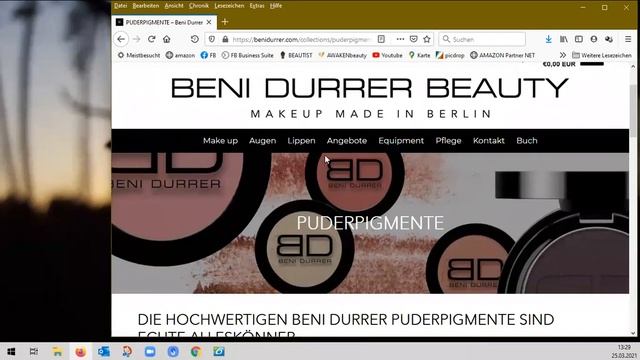Open the Make up navigation item
This screenshot has height=360, width=640.
click(x=220, y=141)
